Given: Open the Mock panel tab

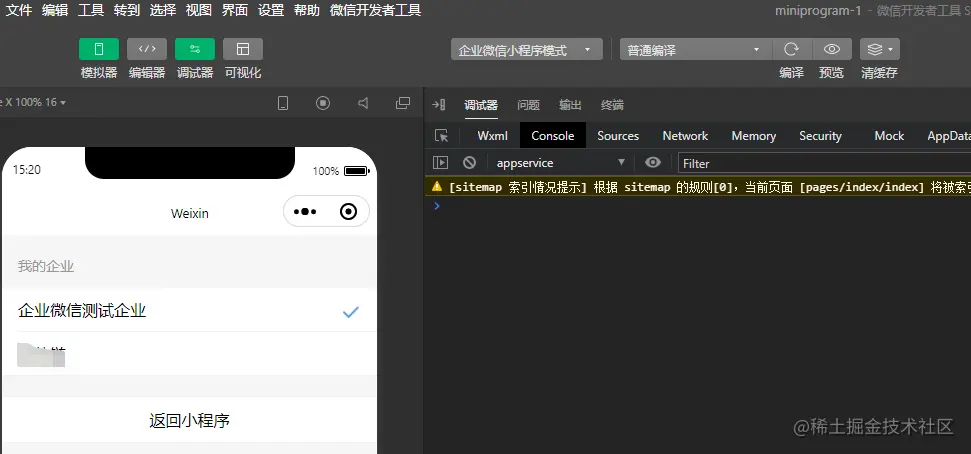Looking at the screenshot, I should [x=889, y=136].
